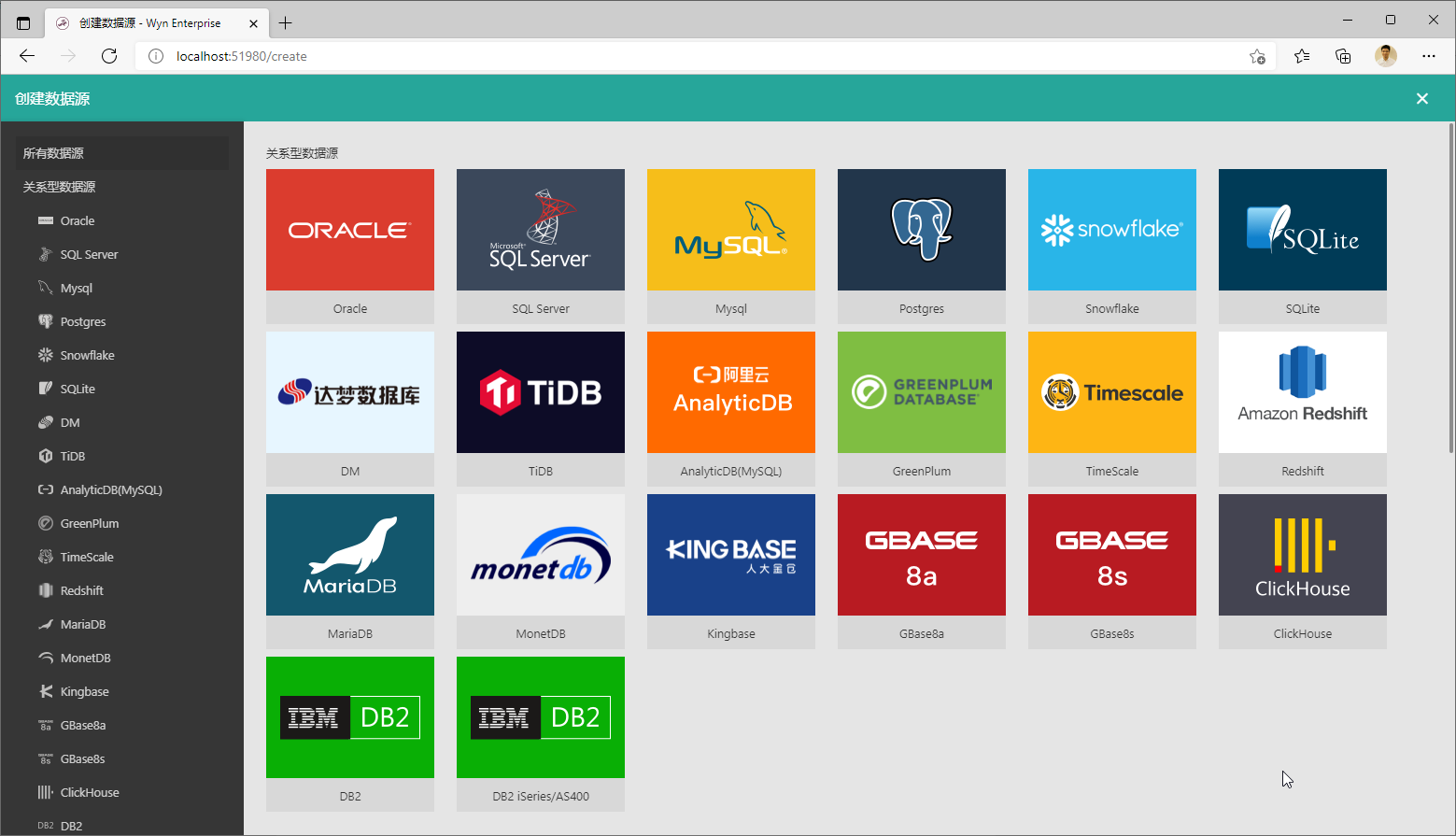Select the Kingbase tile
1456x836 pixels.
point(731,571)
